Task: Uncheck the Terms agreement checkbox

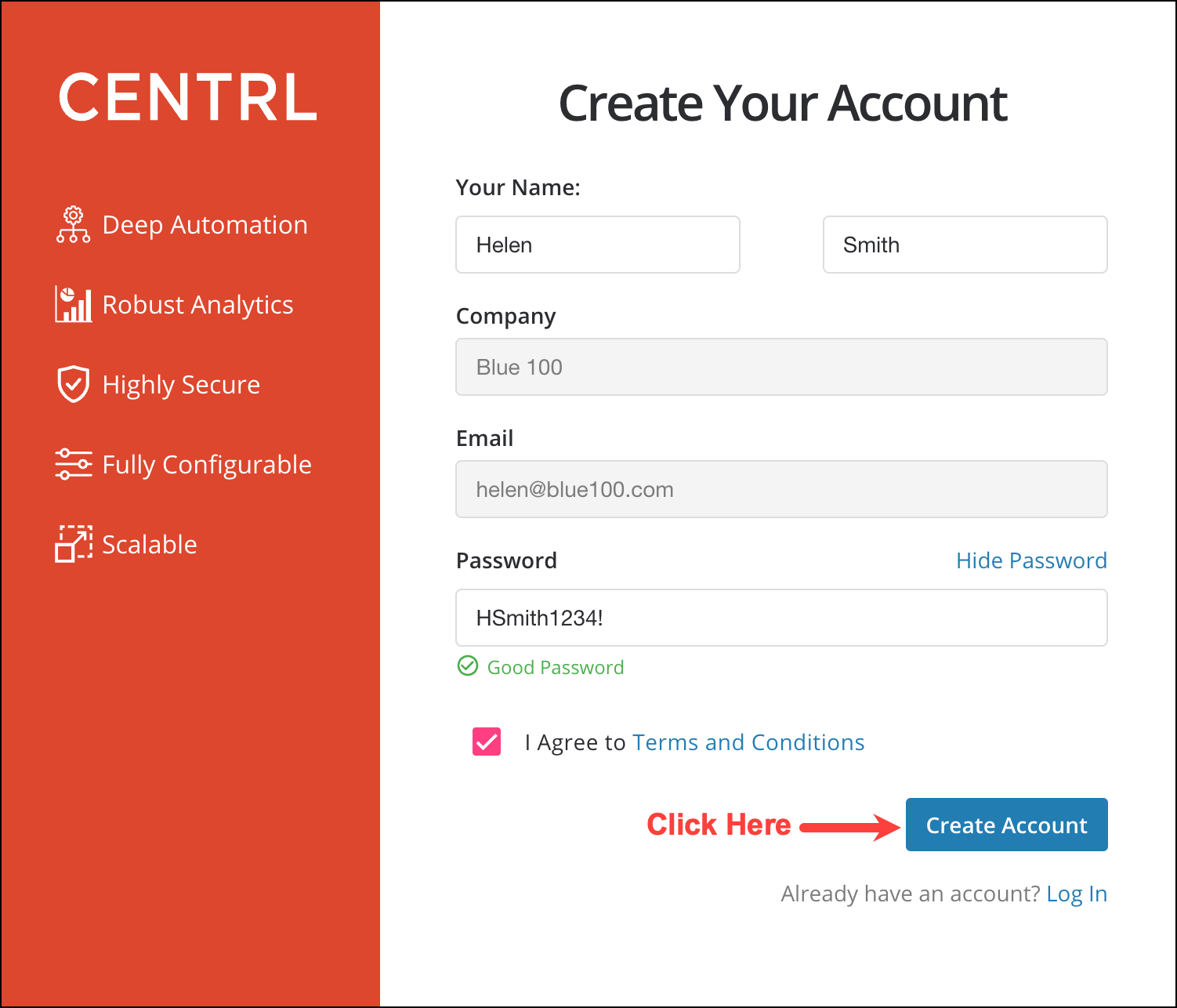Action: tap(487, 741)
